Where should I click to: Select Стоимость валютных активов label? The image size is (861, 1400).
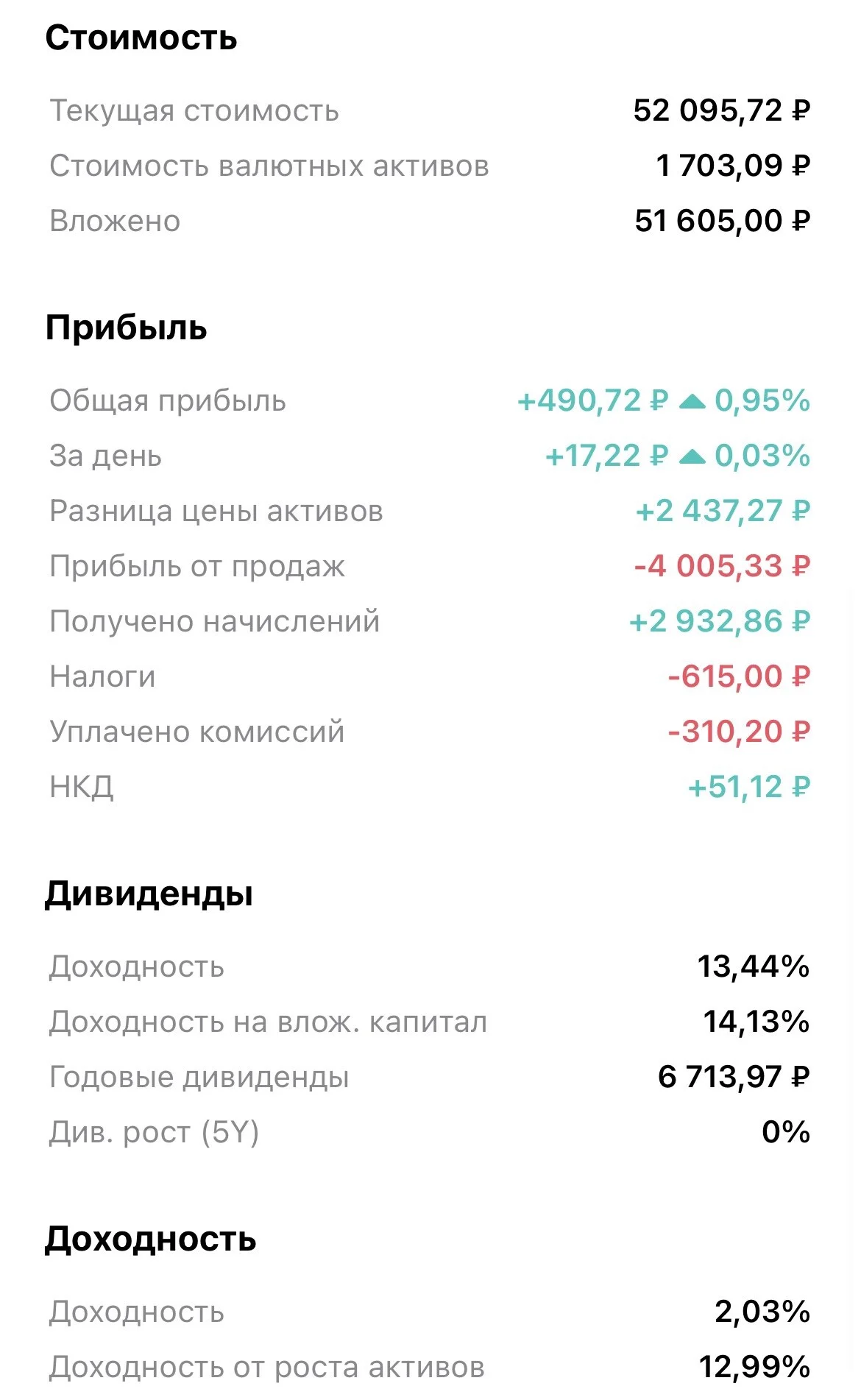[x=269, y=166]
